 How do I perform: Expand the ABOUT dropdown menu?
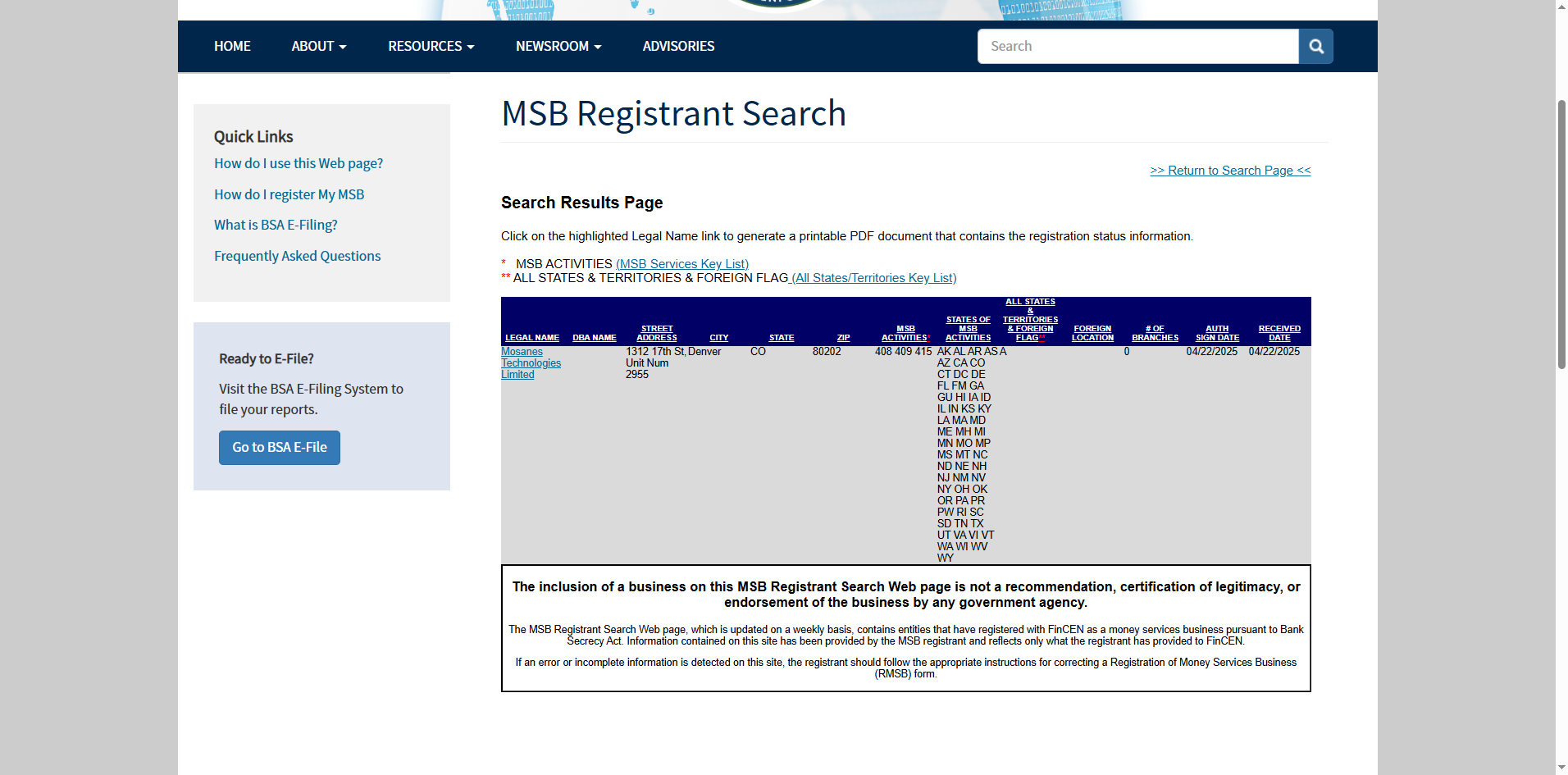[319, 47]
